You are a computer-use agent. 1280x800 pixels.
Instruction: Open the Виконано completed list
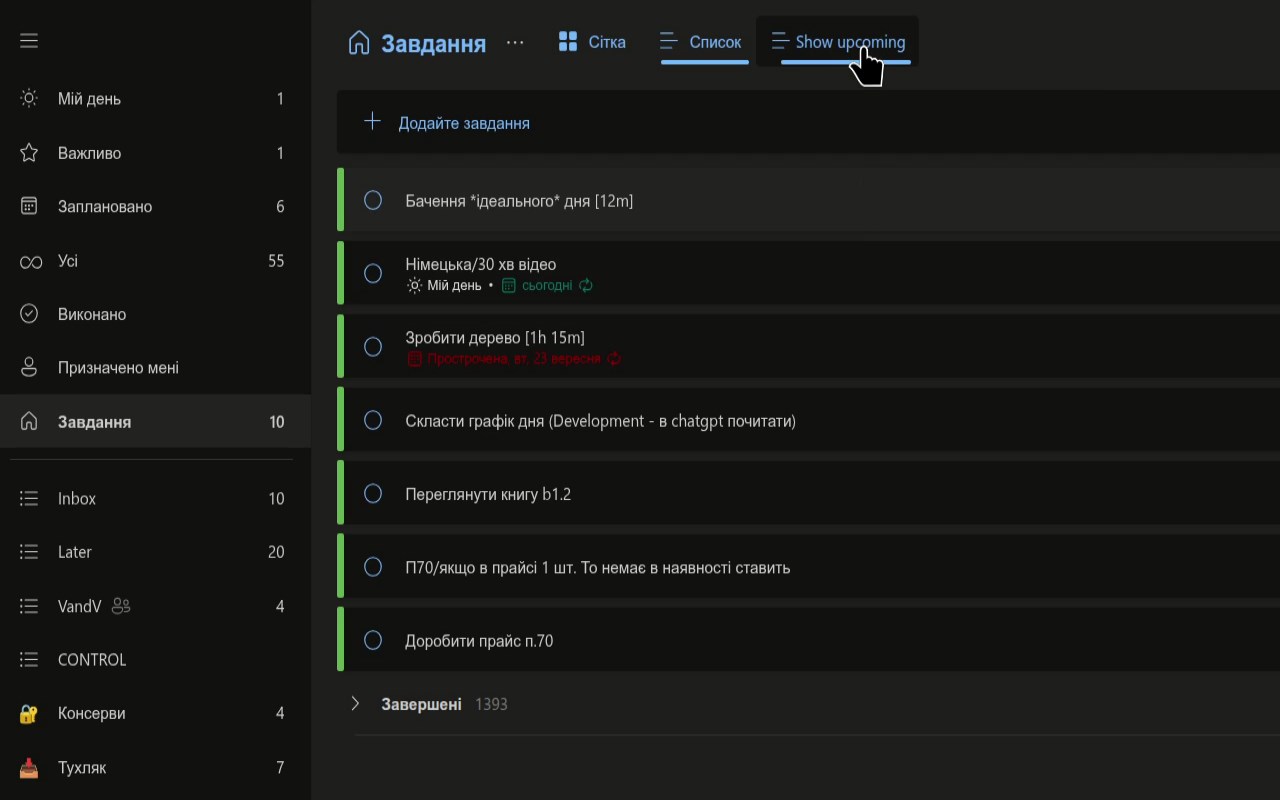tap(155, 314)
